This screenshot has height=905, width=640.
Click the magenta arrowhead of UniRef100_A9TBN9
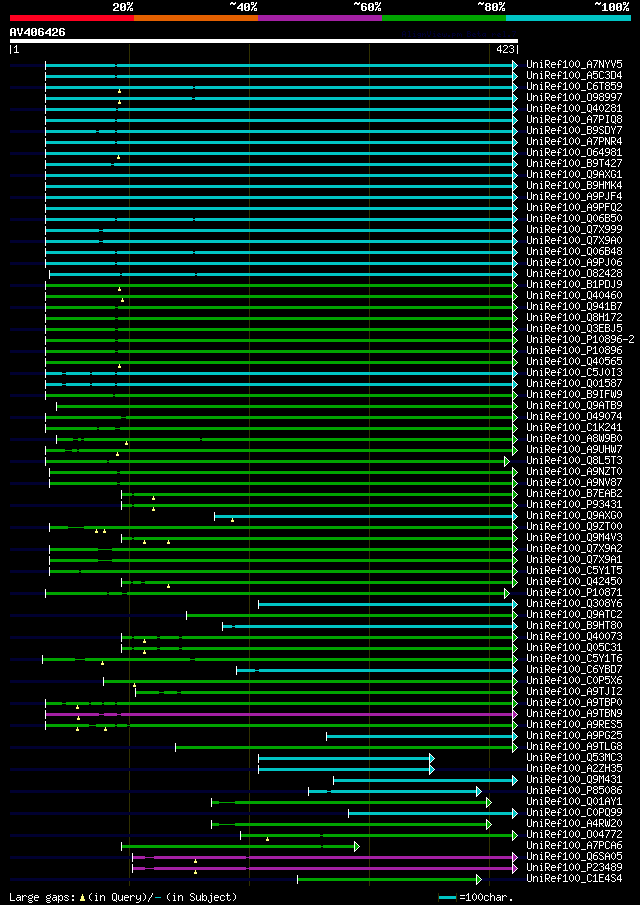515,714
